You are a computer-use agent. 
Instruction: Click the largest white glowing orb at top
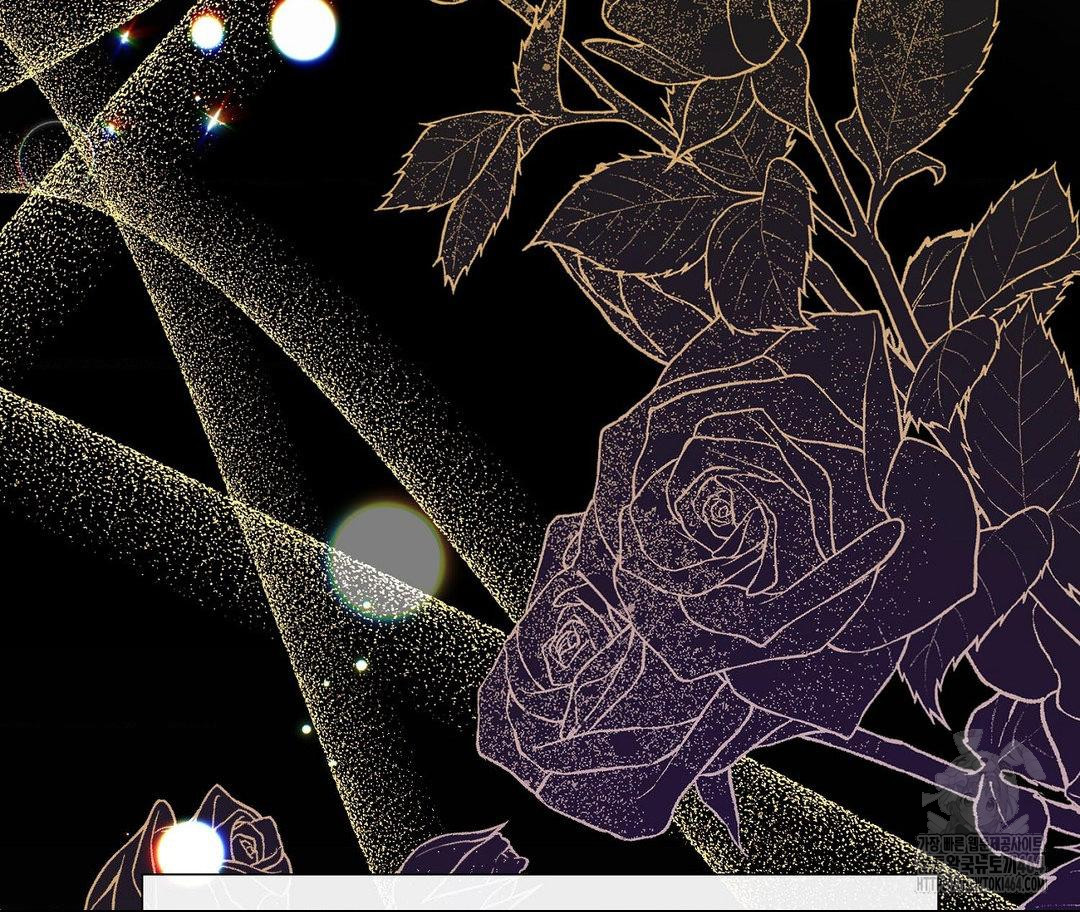pos(303,28)
